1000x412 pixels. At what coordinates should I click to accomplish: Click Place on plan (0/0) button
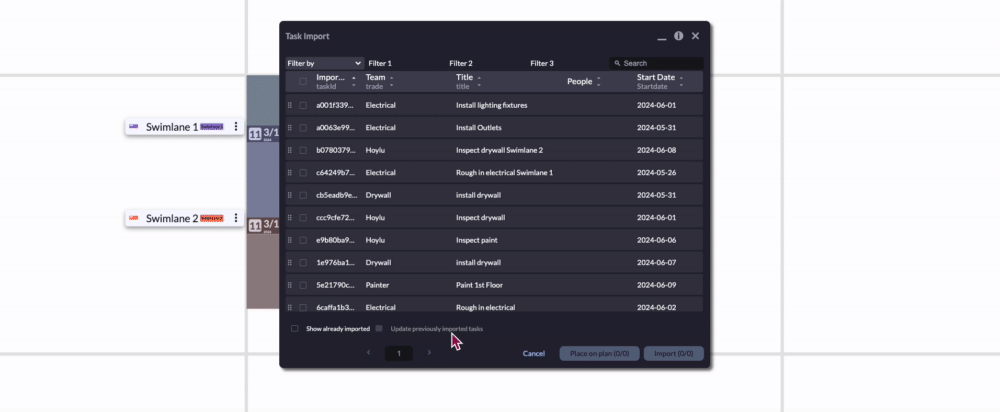click(x=599, y=353)
